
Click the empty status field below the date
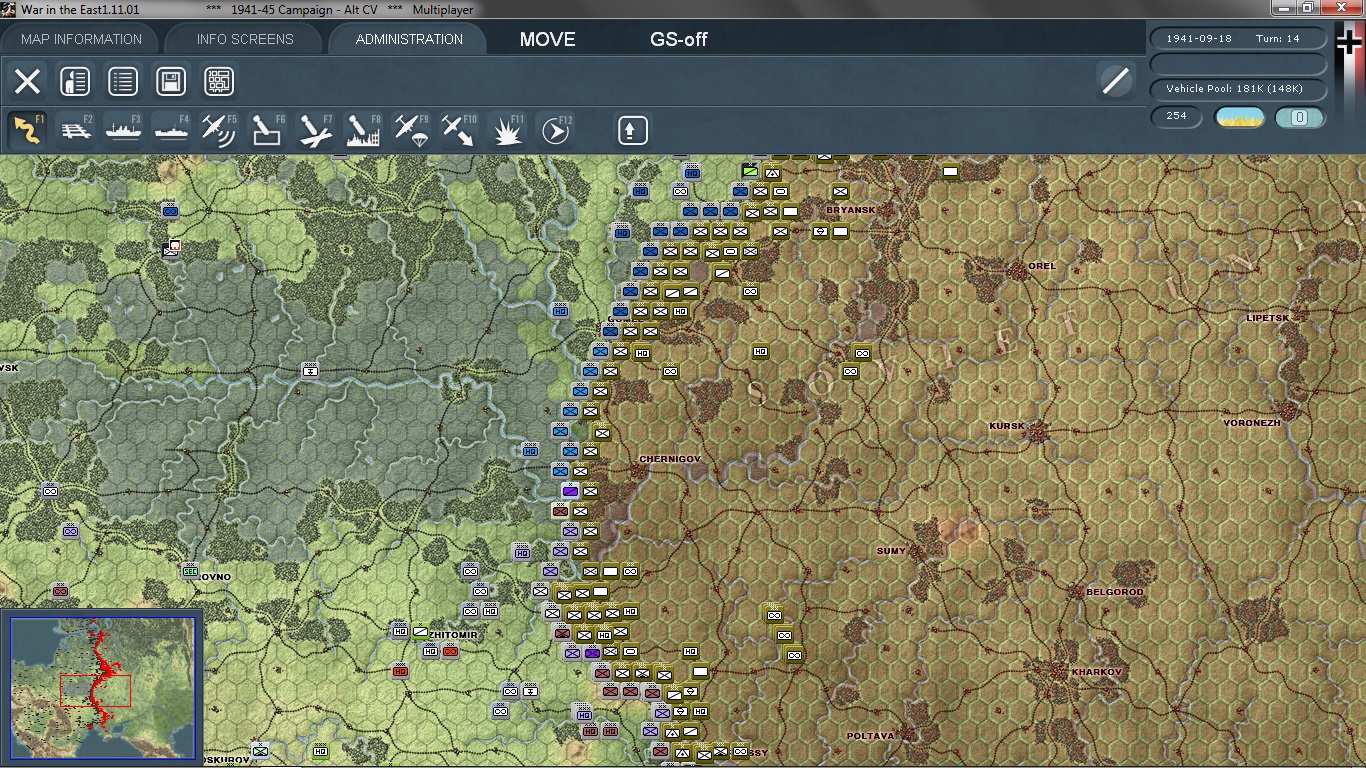[1239, 64]
